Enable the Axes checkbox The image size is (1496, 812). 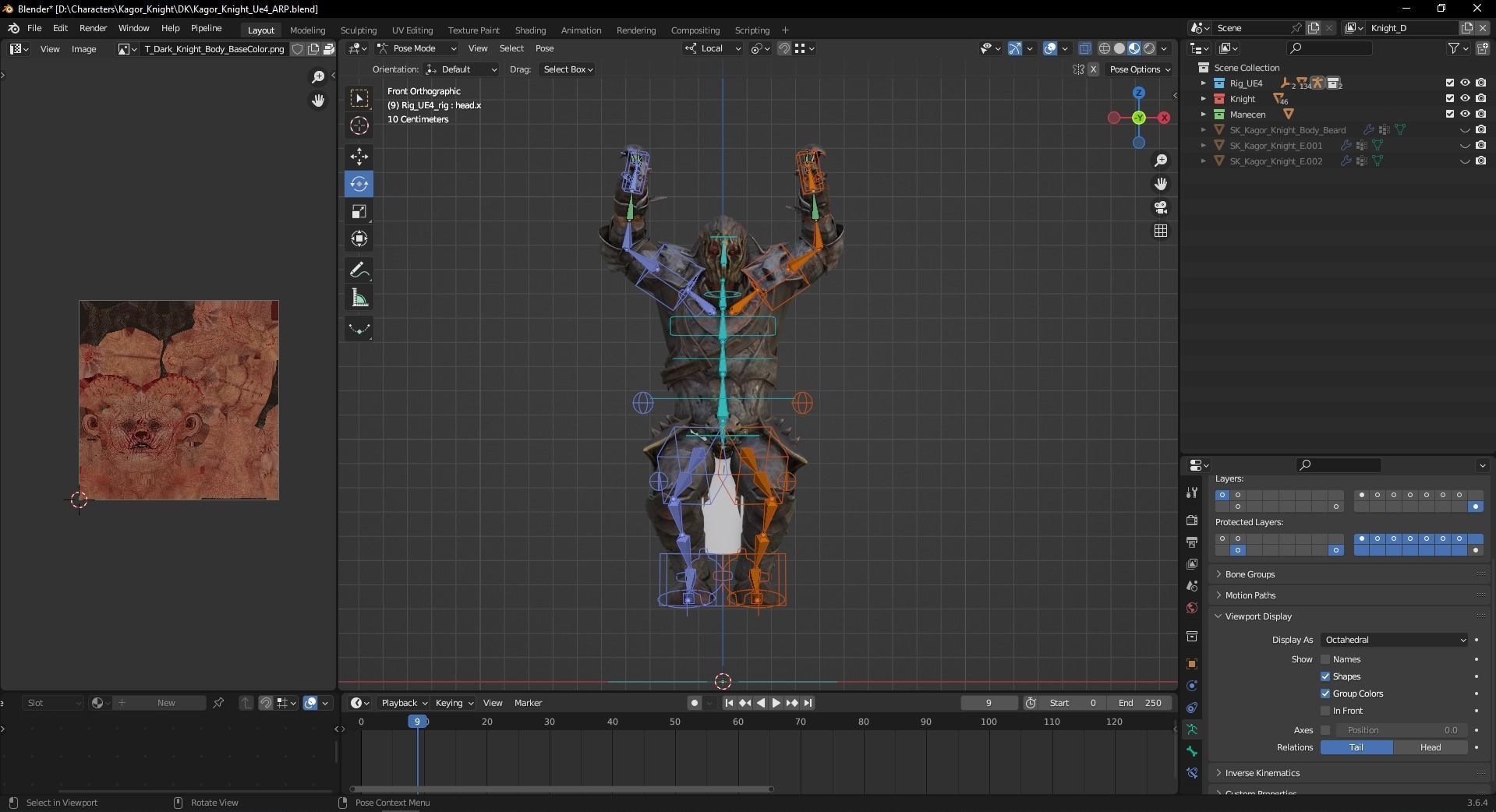(1325, 730)
